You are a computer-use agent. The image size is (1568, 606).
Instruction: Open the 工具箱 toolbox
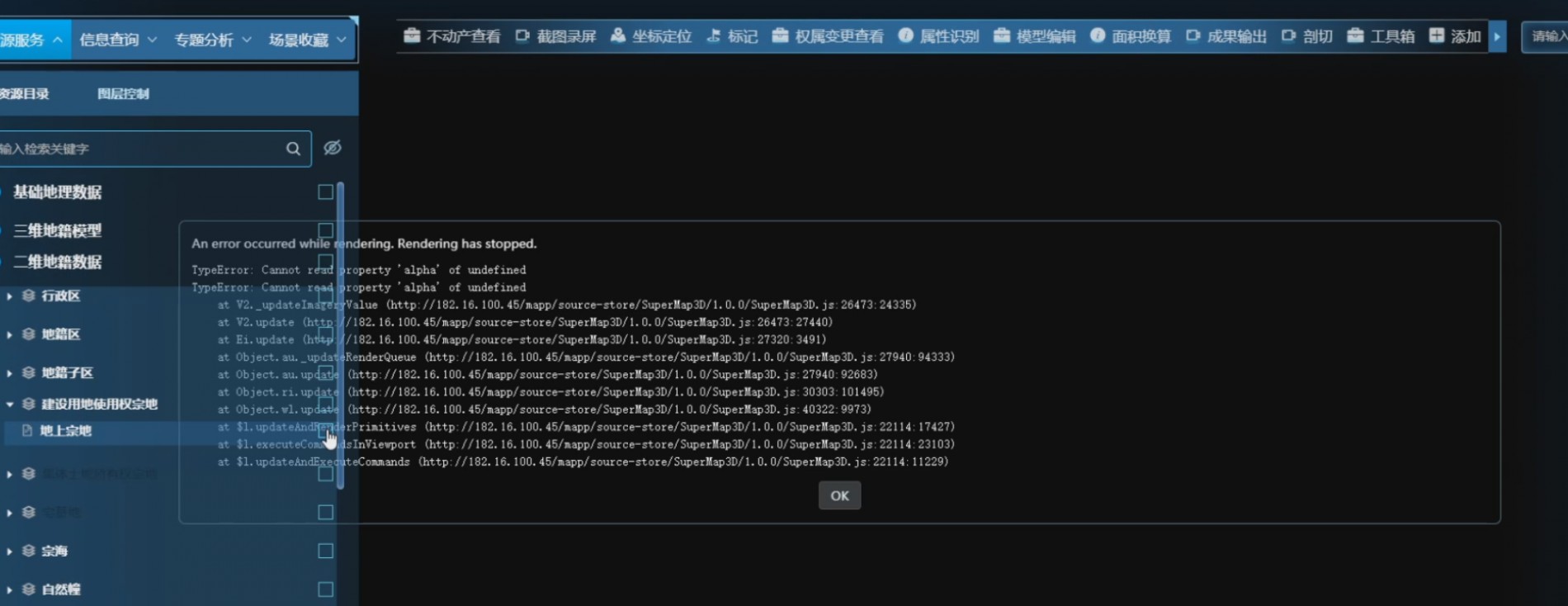[x=1381, y=36]
